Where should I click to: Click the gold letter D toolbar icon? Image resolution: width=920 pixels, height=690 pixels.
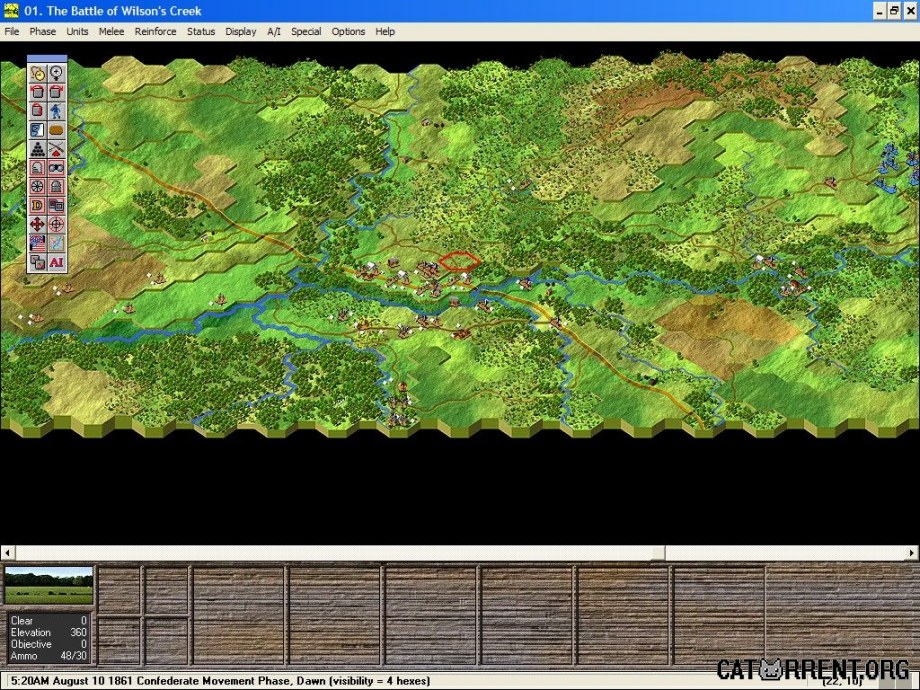38,205
